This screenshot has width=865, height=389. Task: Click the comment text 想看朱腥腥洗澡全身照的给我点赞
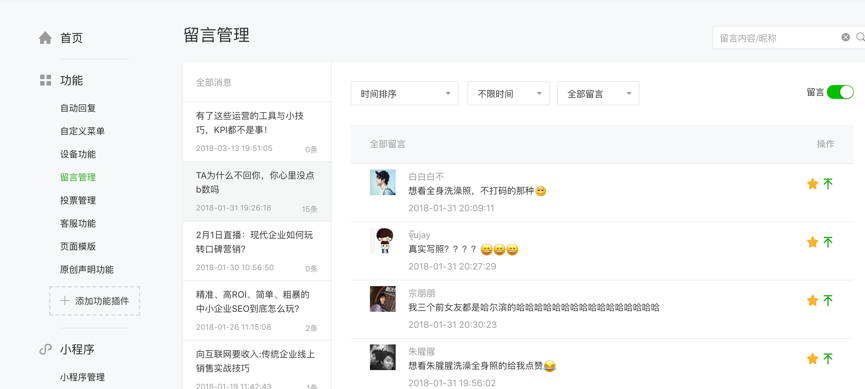(476, 365)
